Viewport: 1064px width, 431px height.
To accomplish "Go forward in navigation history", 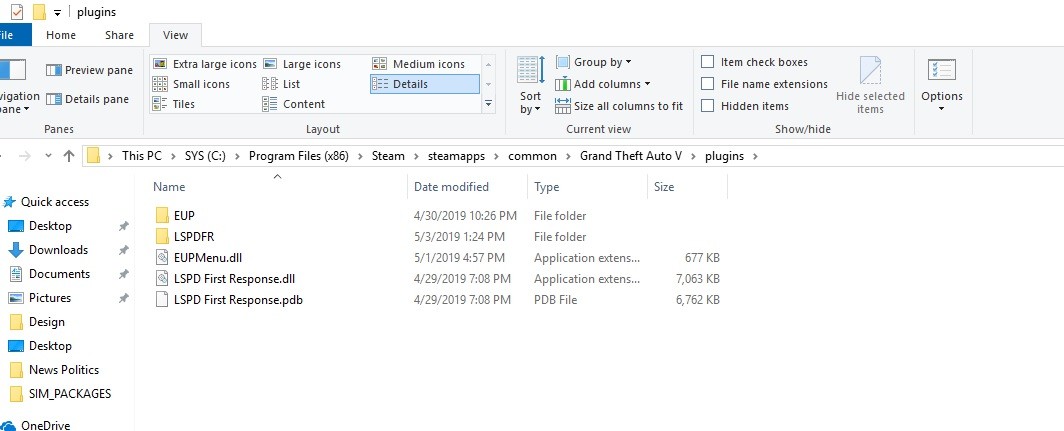I will pyautogui.click(x=24, y=156).
